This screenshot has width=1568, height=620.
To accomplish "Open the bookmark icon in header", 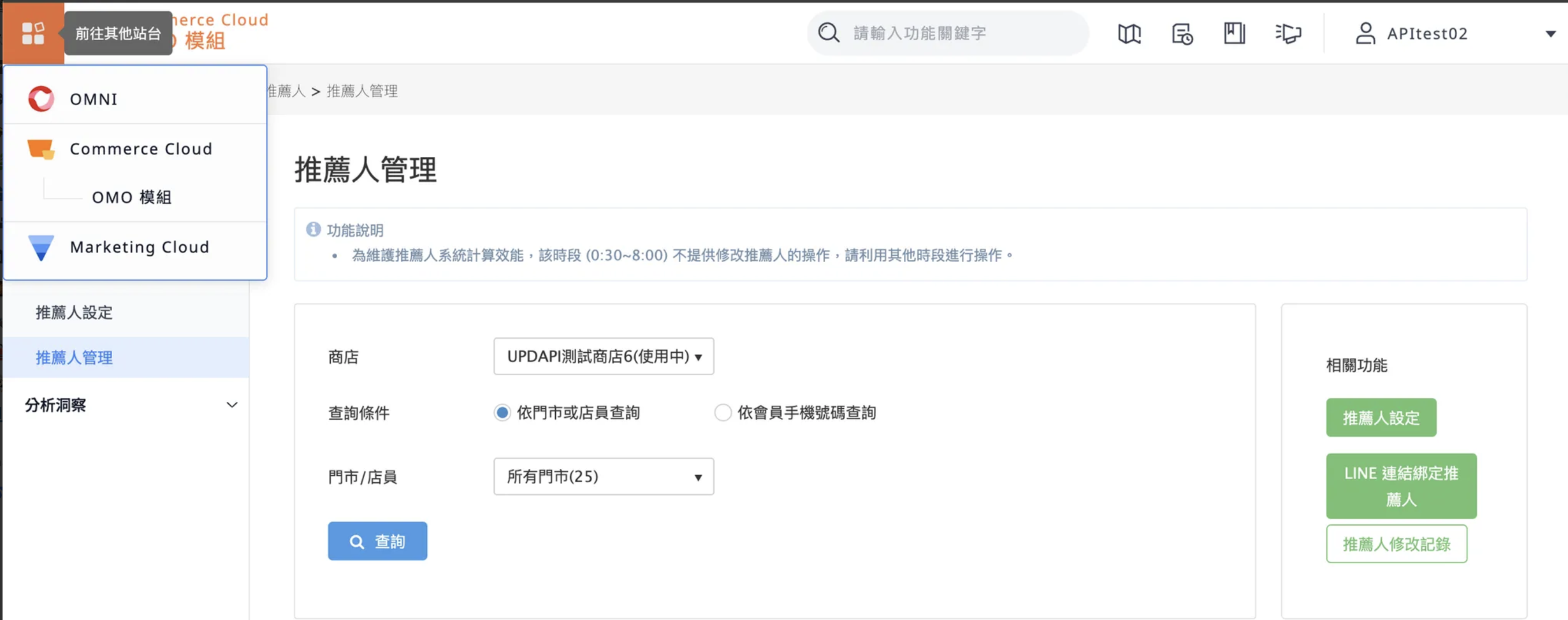I will click(1234, 33).
